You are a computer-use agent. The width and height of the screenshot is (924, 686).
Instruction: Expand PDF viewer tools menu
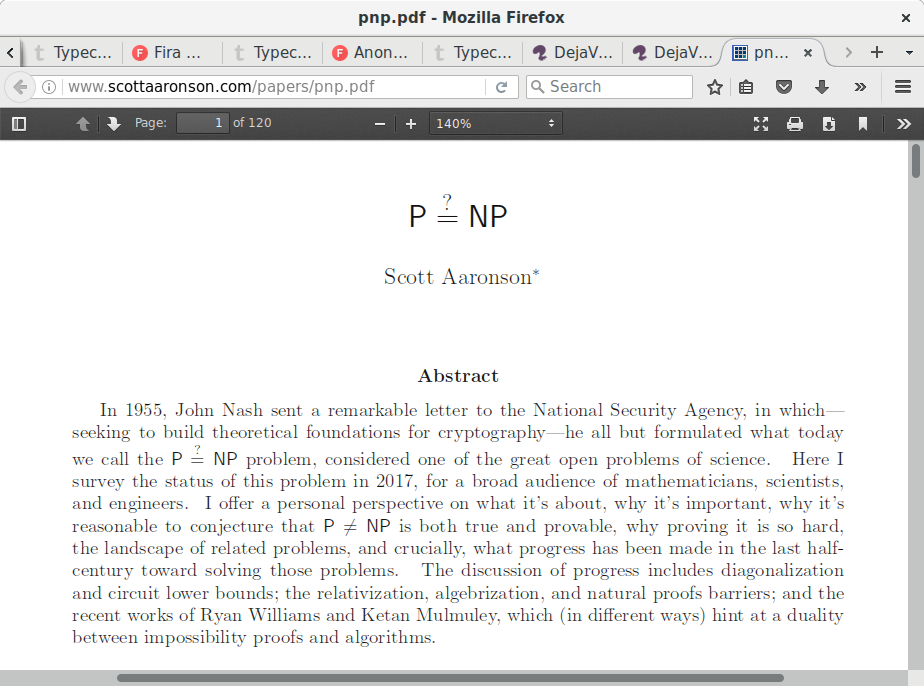[904, 124]
